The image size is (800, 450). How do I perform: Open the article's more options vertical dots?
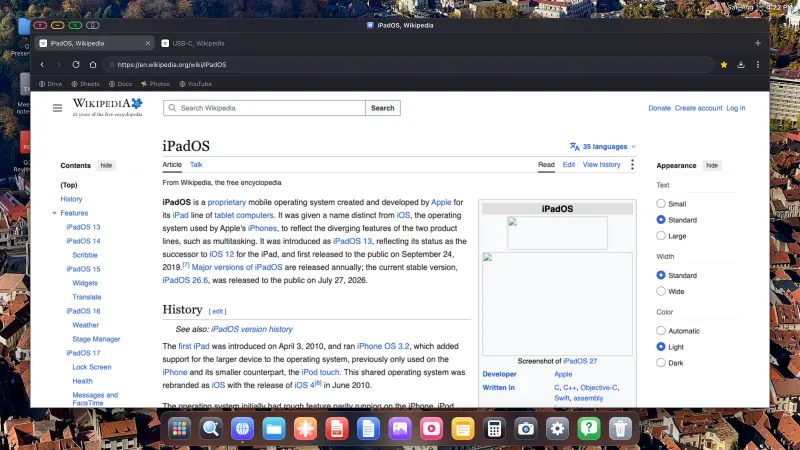632,164
